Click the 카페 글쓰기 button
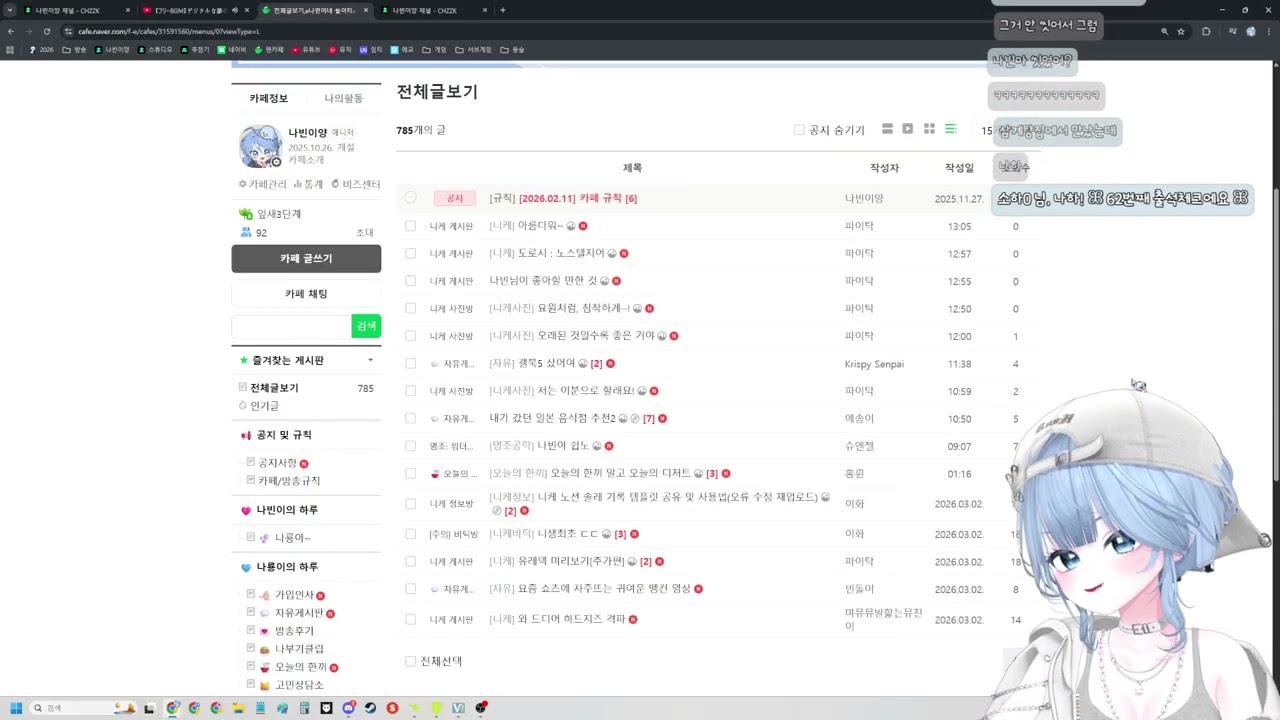 [x=306, y=258]
